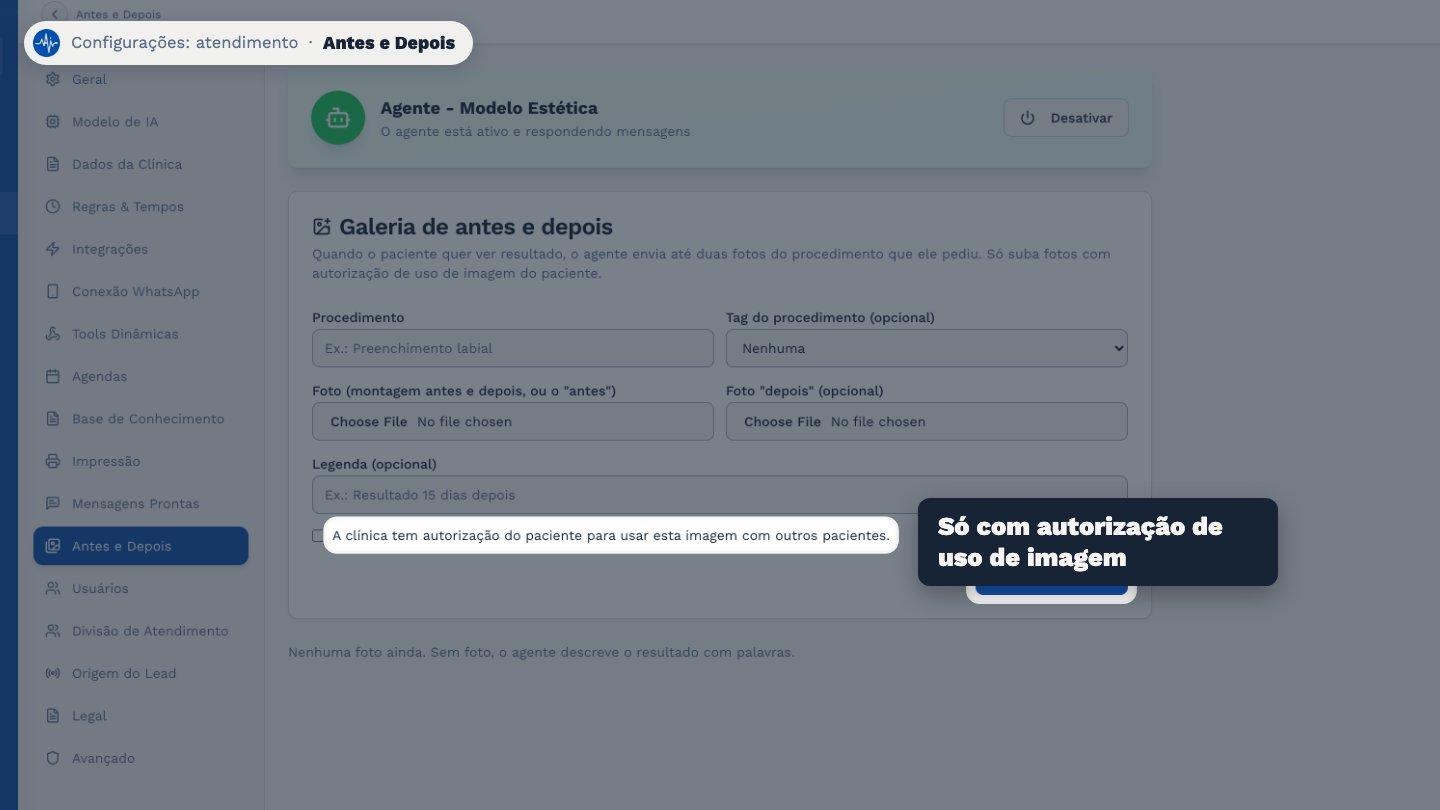This screenshot has width=1440, height=810.
Task: Click the Galeria de antes e depois heading
Action: (x=476, y=227)
